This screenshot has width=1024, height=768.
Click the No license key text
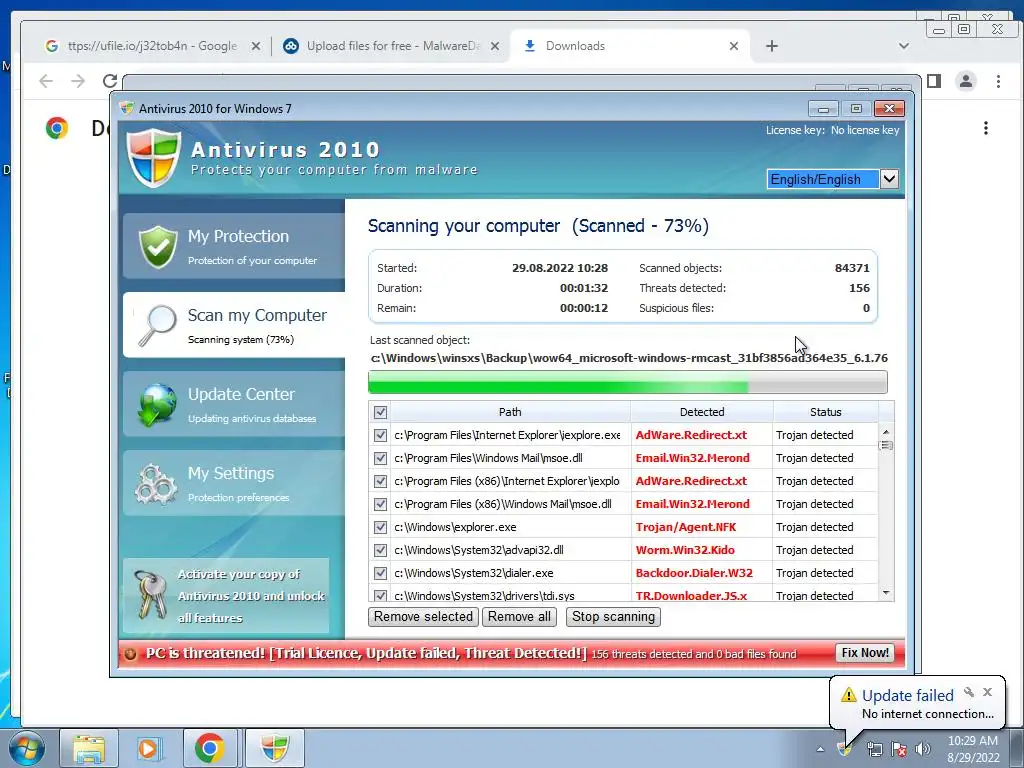[x=865, y=130]
